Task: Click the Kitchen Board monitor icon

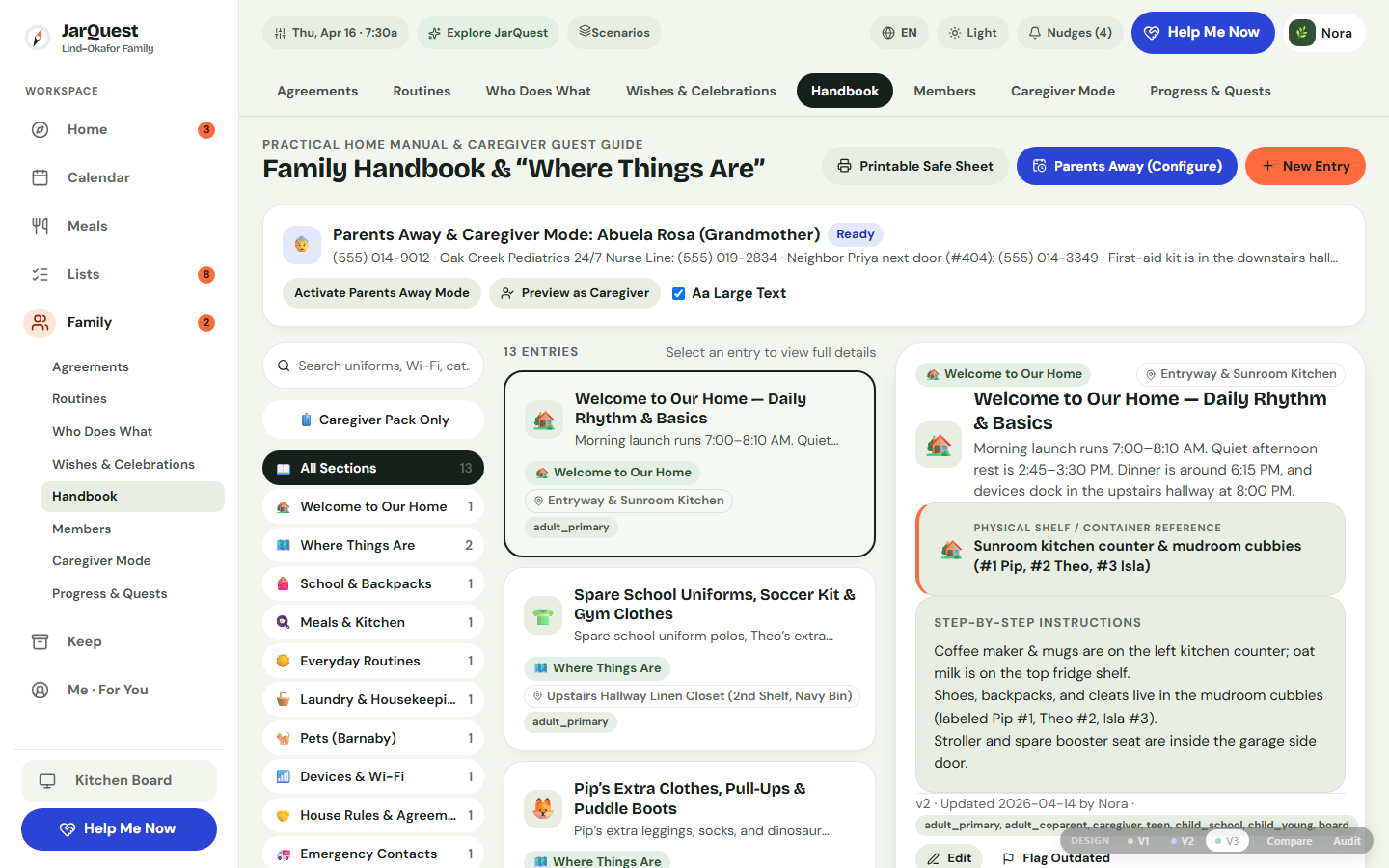Action: coord(47,780)
